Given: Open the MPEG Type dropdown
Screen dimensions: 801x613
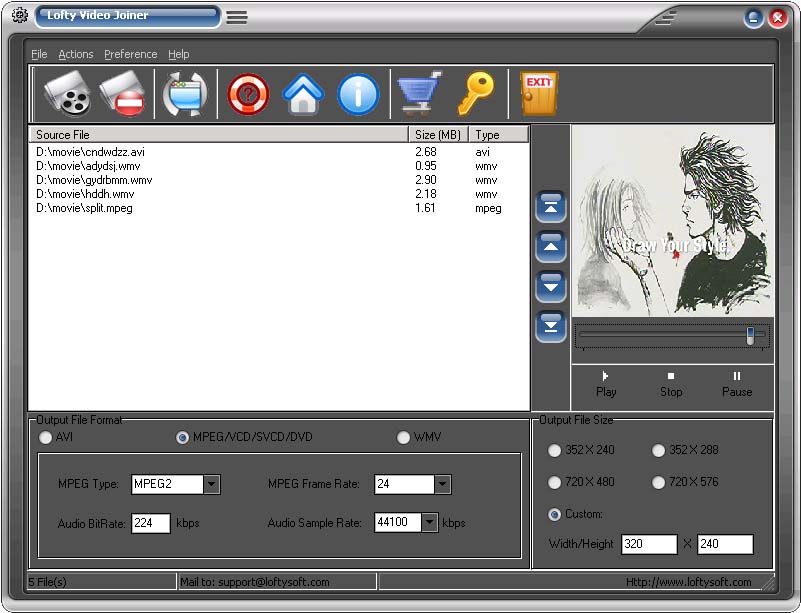Looking at the screenshot, I should coord(211,484).
